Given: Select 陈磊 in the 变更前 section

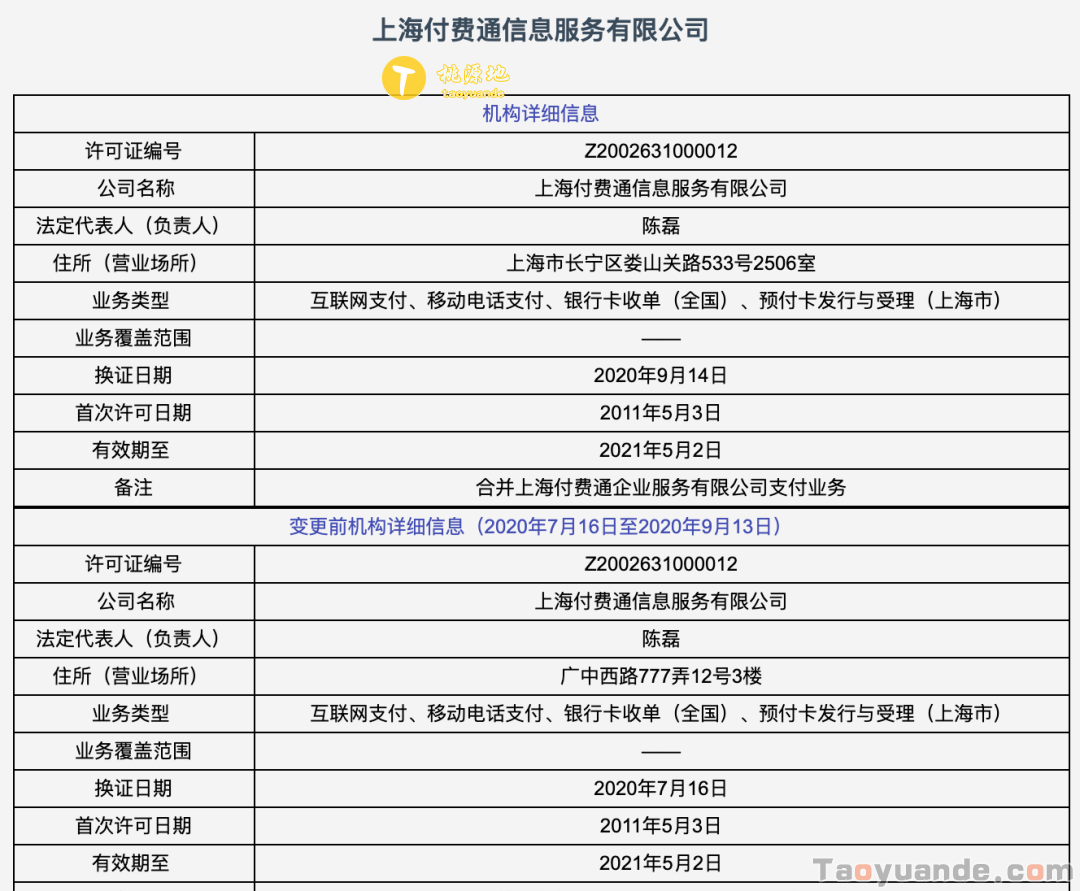Looking at the screenshot, I should [661, 639].
